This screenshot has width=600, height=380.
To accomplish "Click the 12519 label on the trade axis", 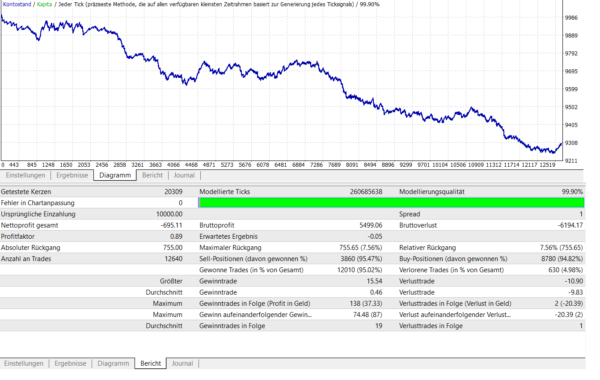I will click(547, 165).
